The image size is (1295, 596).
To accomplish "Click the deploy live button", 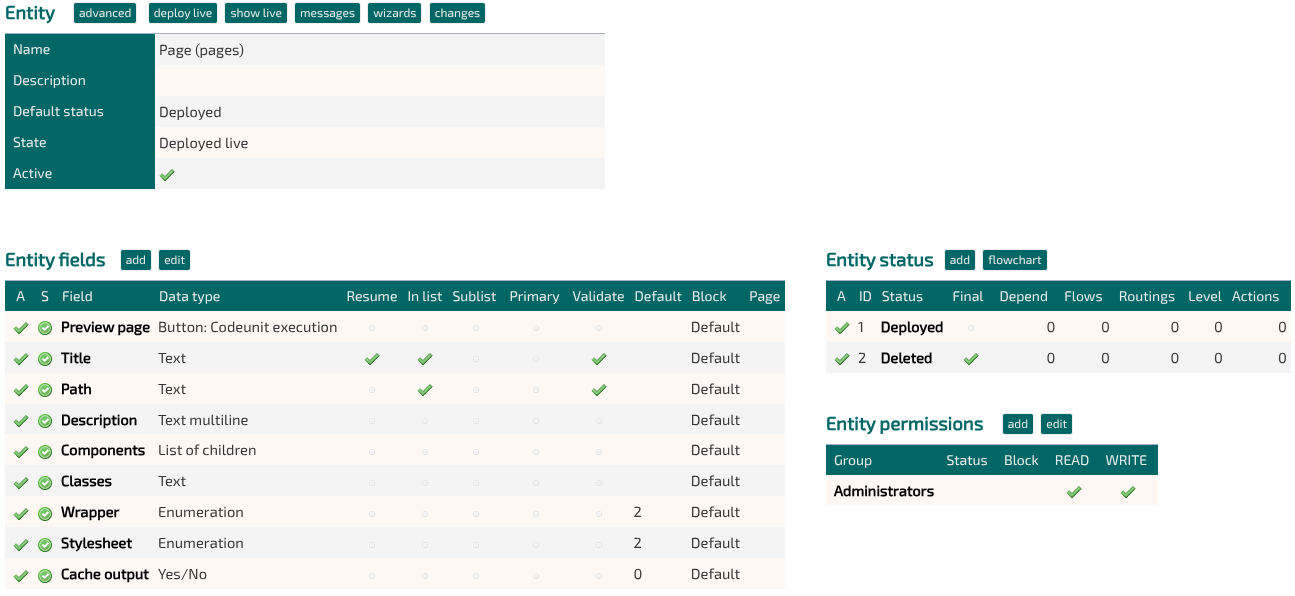I will coord(183,13).
